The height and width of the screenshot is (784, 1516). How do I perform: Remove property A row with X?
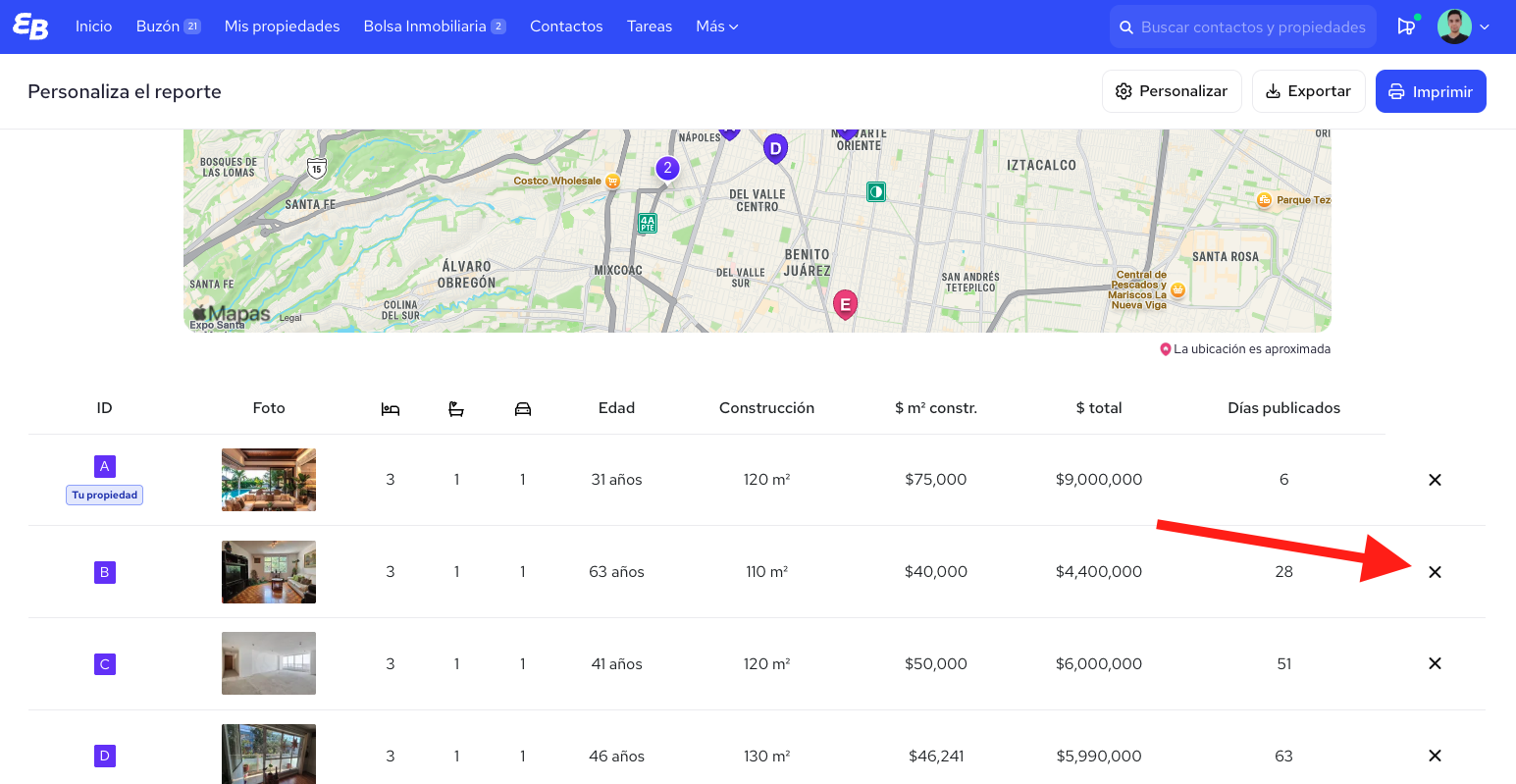[1435, 480]
